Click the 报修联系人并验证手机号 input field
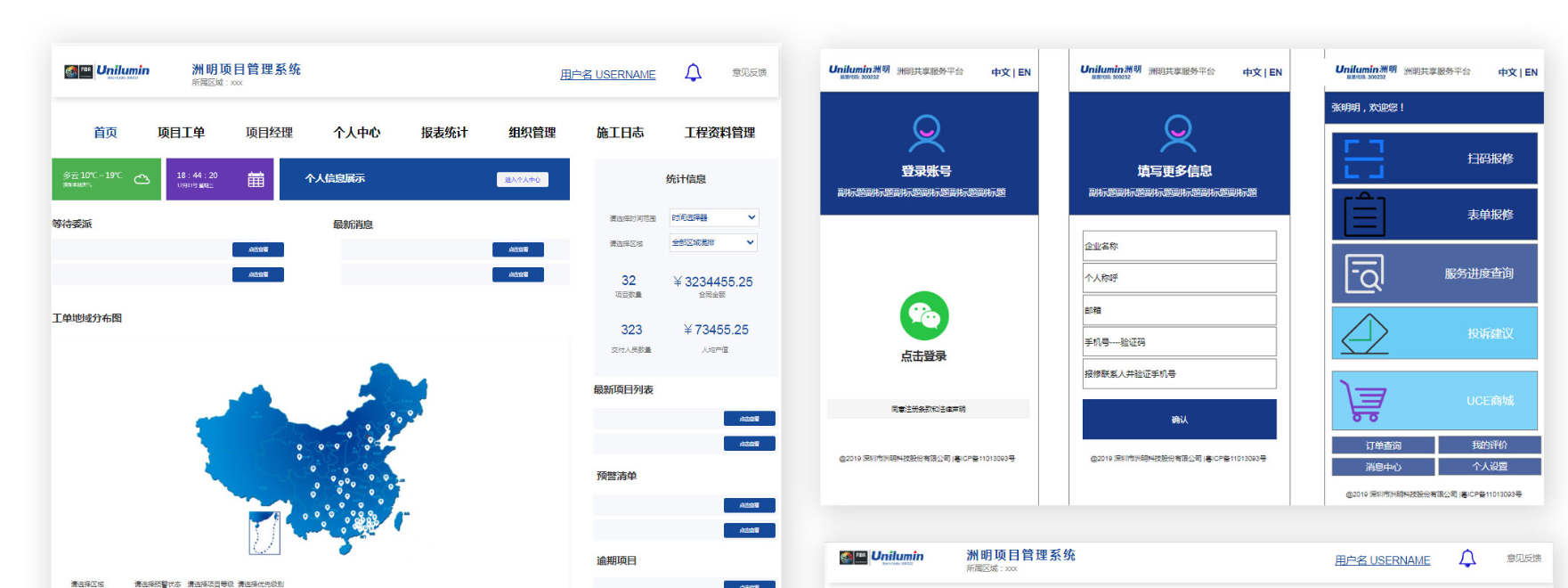Viewport: 1568px width, 588px height. coord(1180,374)
